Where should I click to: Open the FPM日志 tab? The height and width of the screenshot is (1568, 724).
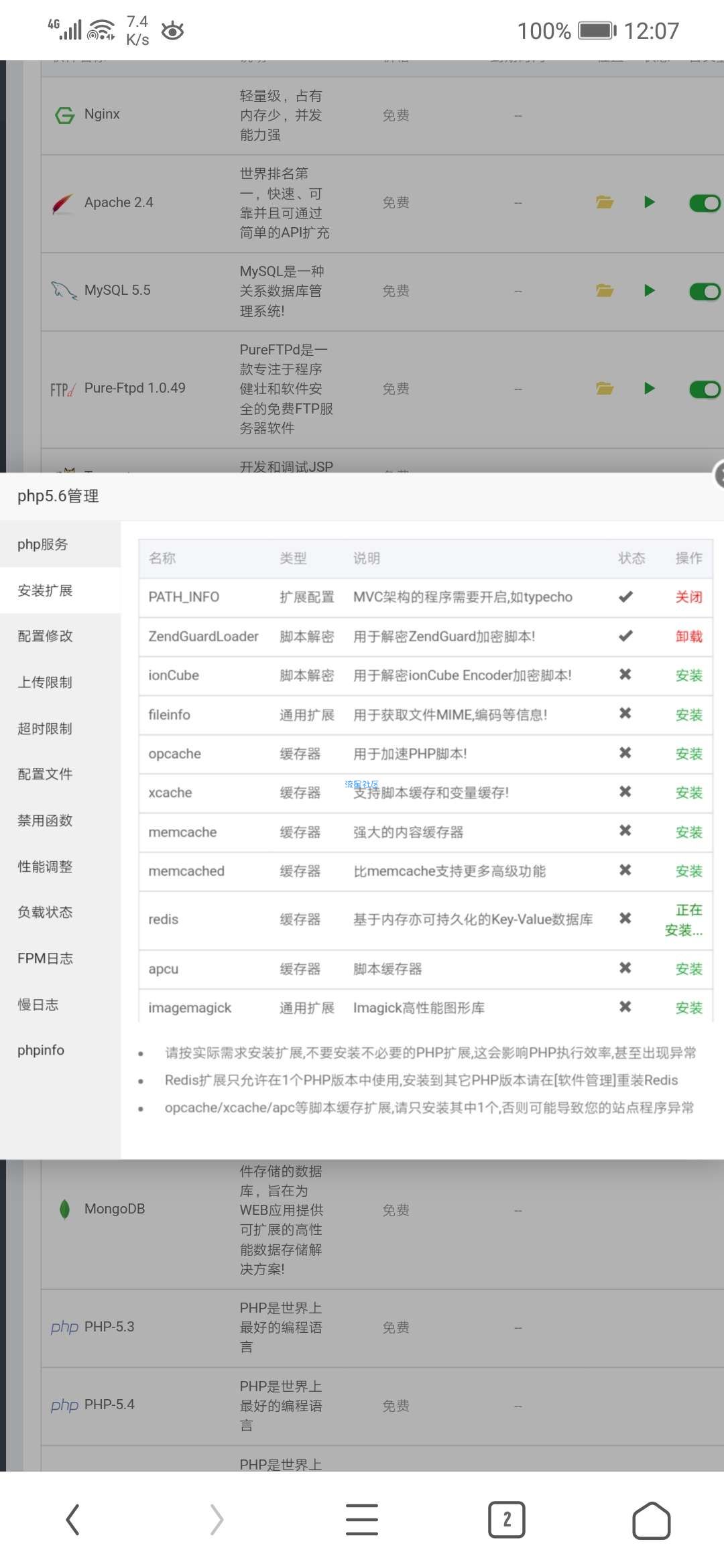coord(60,958)
